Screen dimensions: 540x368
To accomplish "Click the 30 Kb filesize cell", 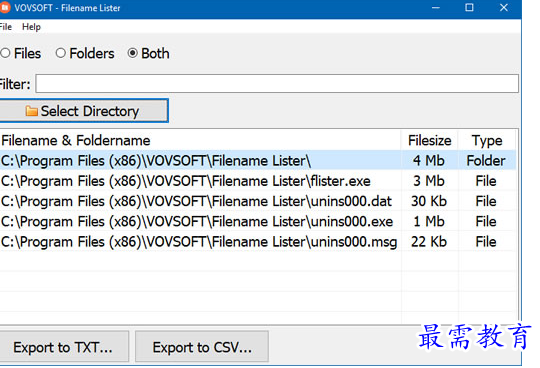I will [429, 201].
